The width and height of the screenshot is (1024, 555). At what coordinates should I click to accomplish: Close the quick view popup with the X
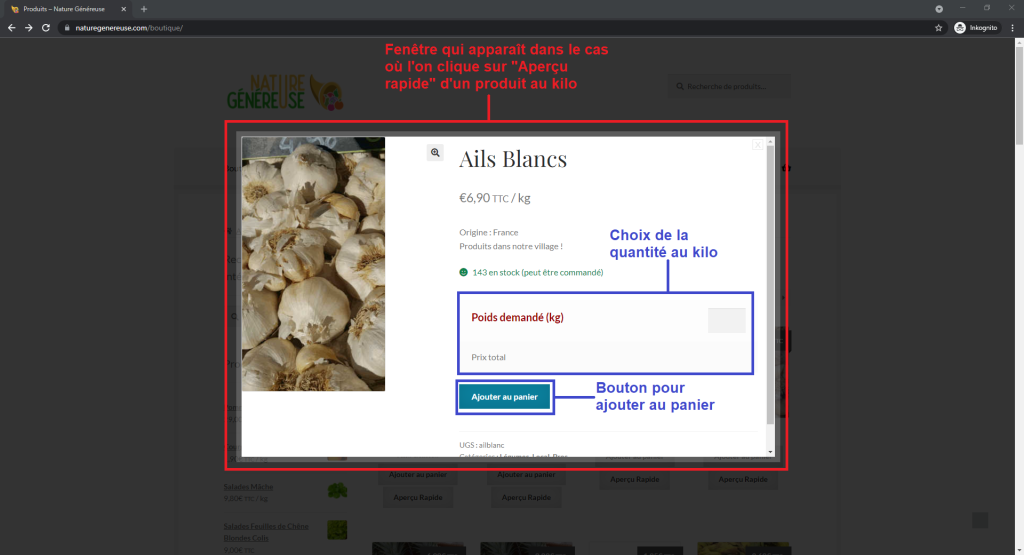pos(757,145)
